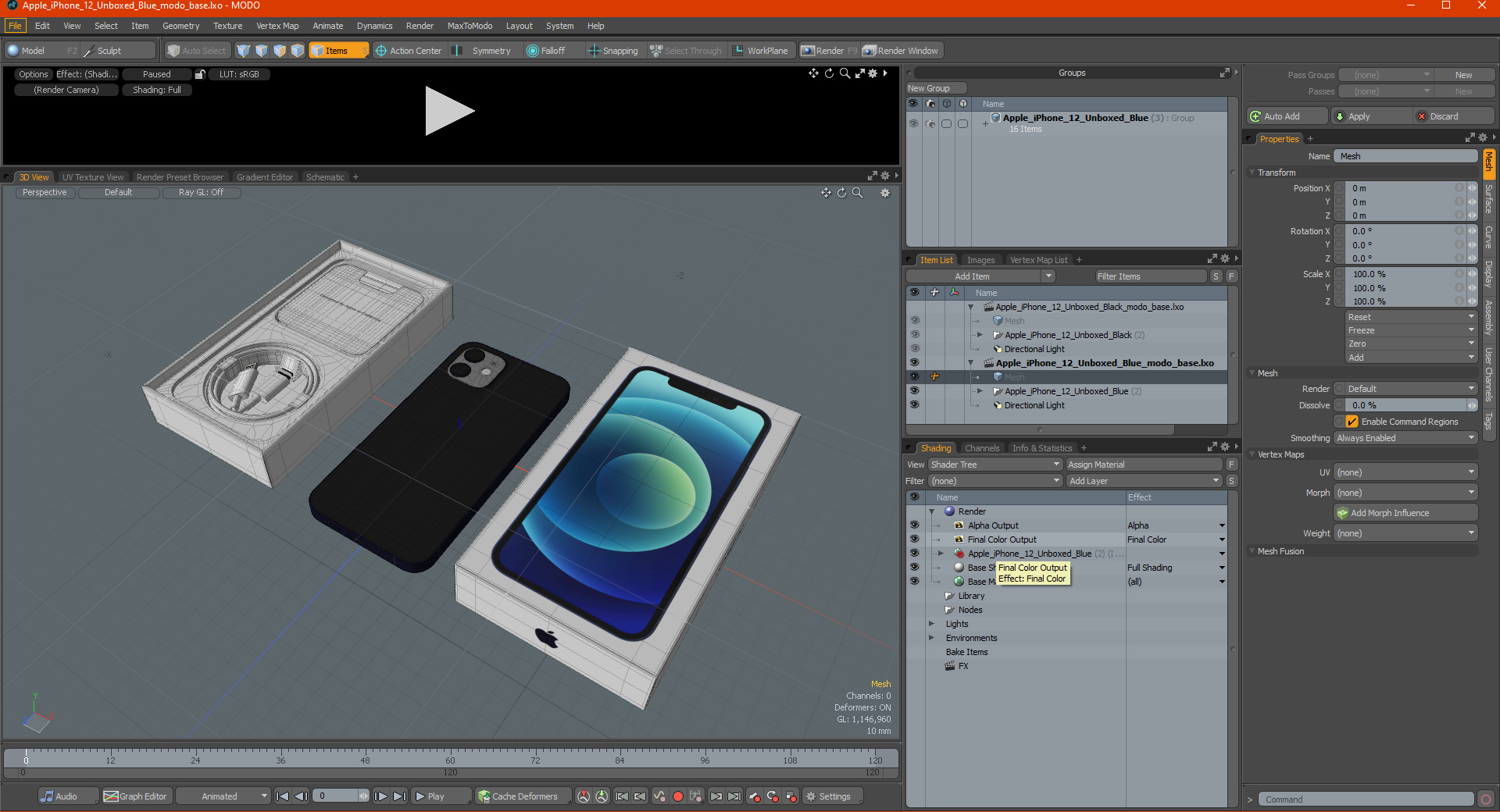Click the New Group button
The image size is (1500, 812).
coord(936,88)
